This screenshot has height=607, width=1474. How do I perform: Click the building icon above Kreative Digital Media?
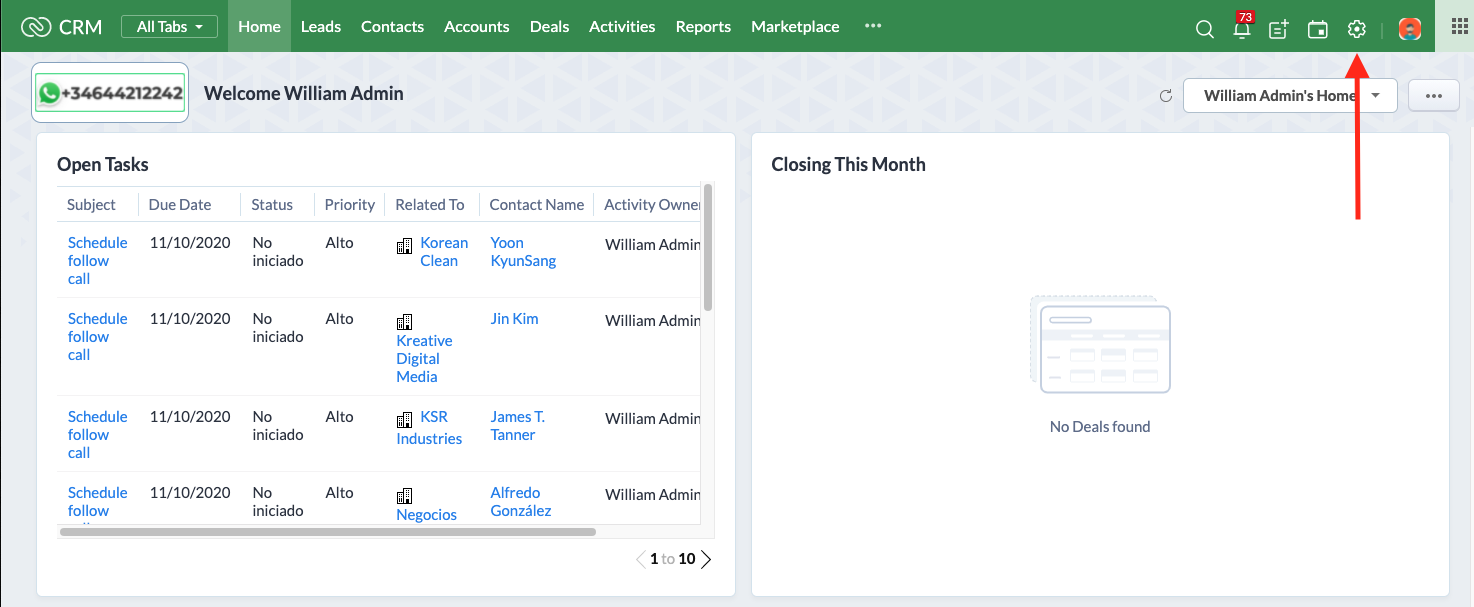pyautogui.click(x=404, y=322)
